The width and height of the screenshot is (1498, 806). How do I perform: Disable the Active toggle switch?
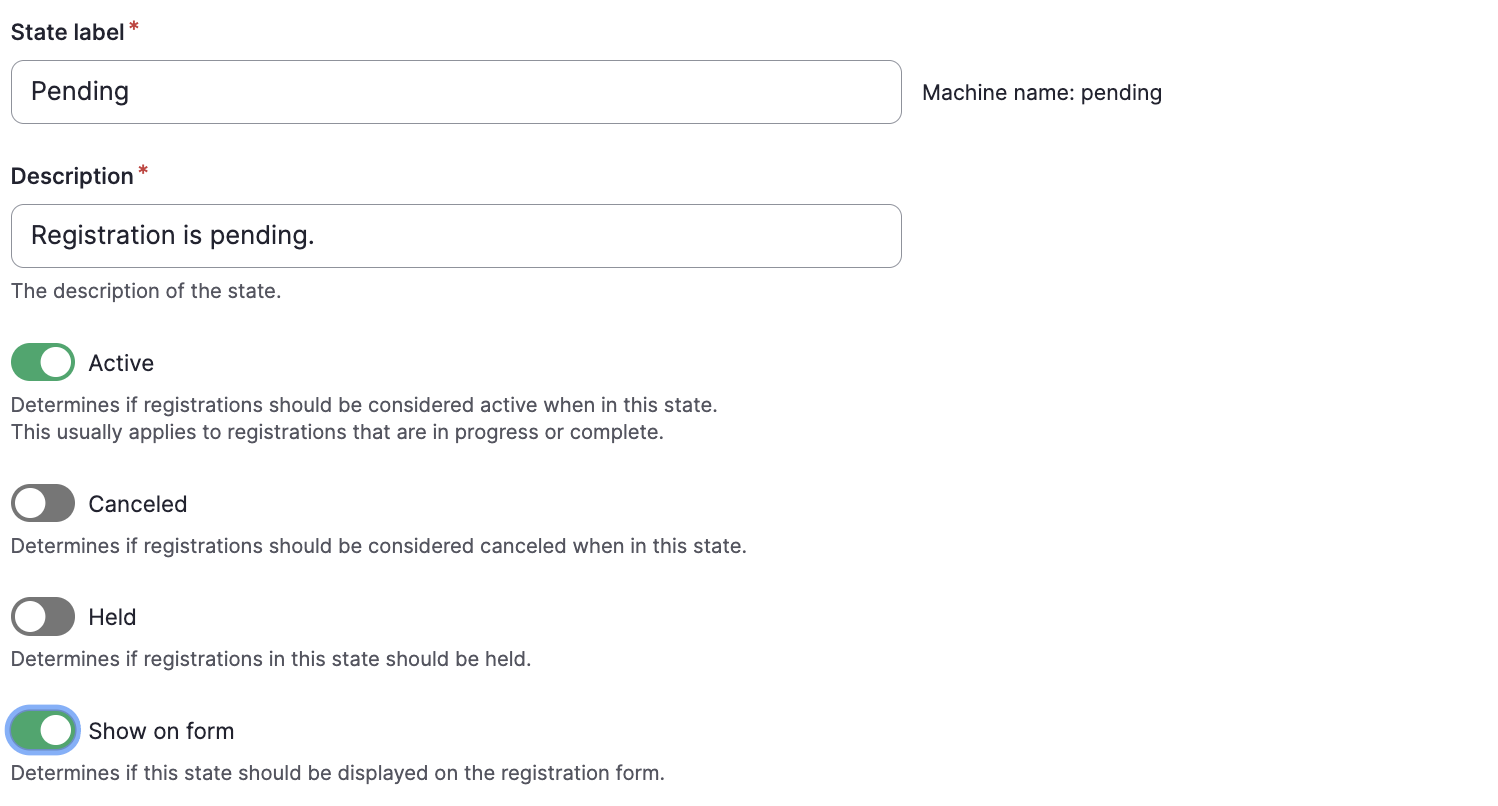(x=43, y=362)
